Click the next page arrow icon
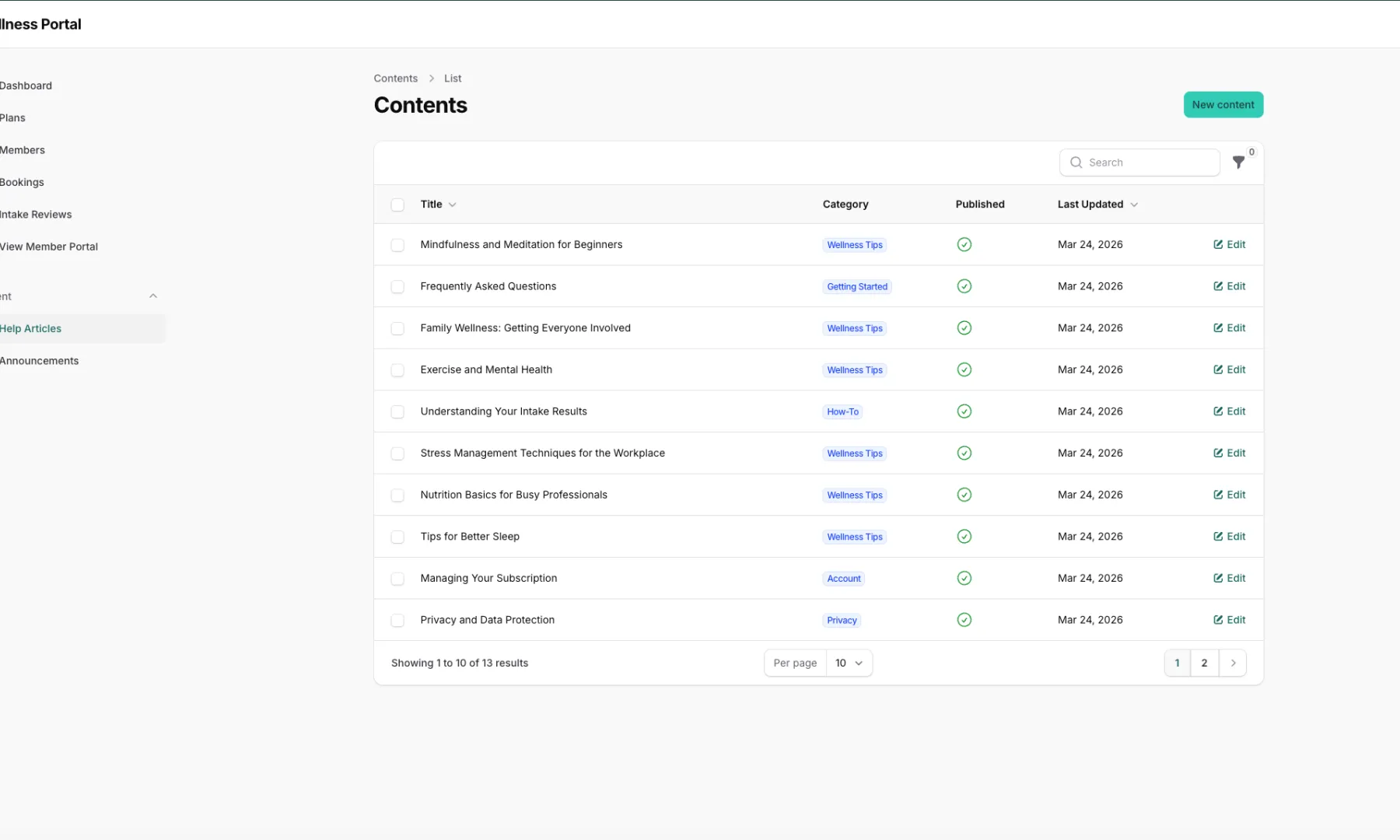 tap(1233, 663)
